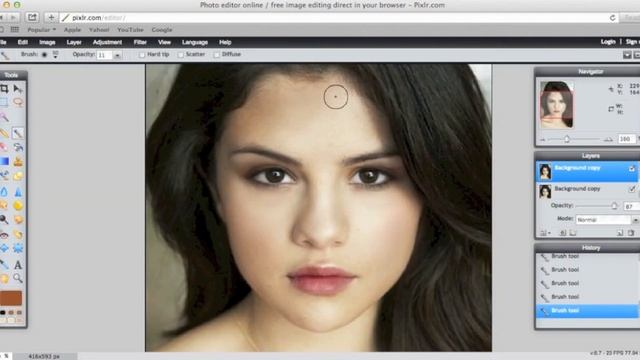Select the Brush tool in Tools panel
Screen dimensions: 640x360
[x=18, y=133]
